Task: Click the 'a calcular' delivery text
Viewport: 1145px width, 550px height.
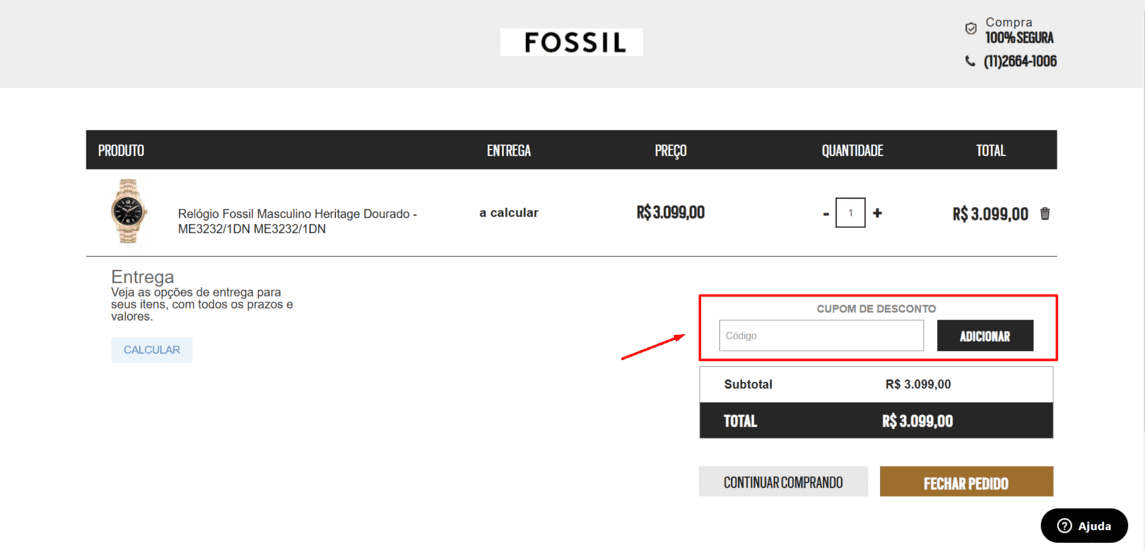Action: (x=508, y=213)
